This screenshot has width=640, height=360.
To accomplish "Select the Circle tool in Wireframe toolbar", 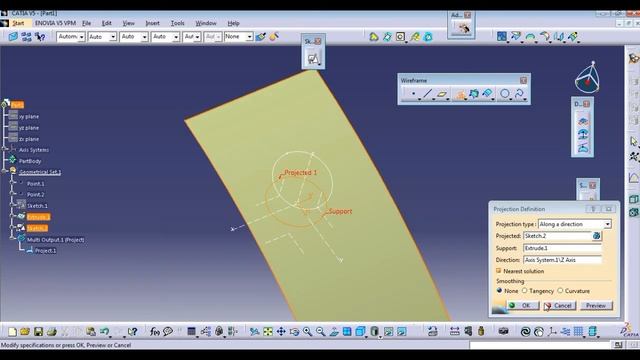I will coord(505,94).
